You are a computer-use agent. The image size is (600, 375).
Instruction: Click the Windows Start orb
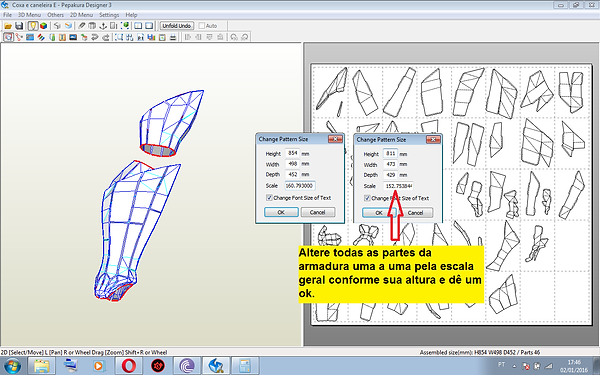(12, 366)
